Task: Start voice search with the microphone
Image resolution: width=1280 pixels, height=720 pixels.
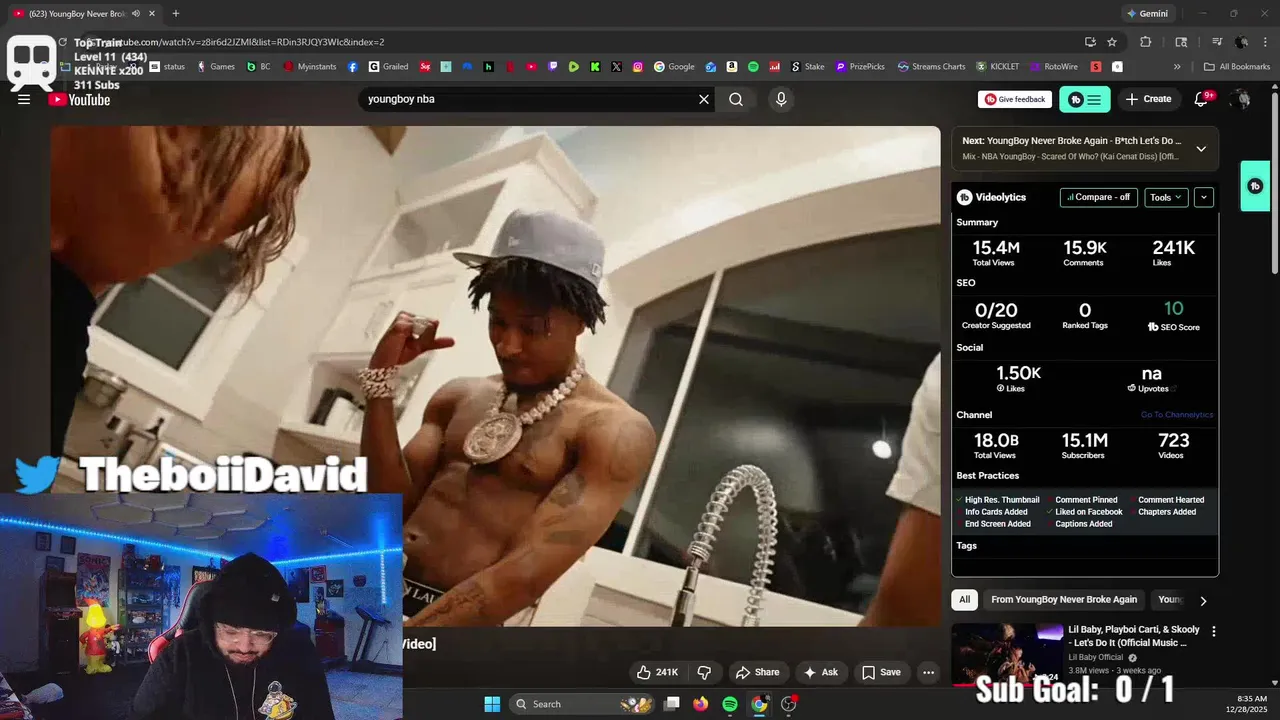Action: pyautogui.click(x=781, y=99)
